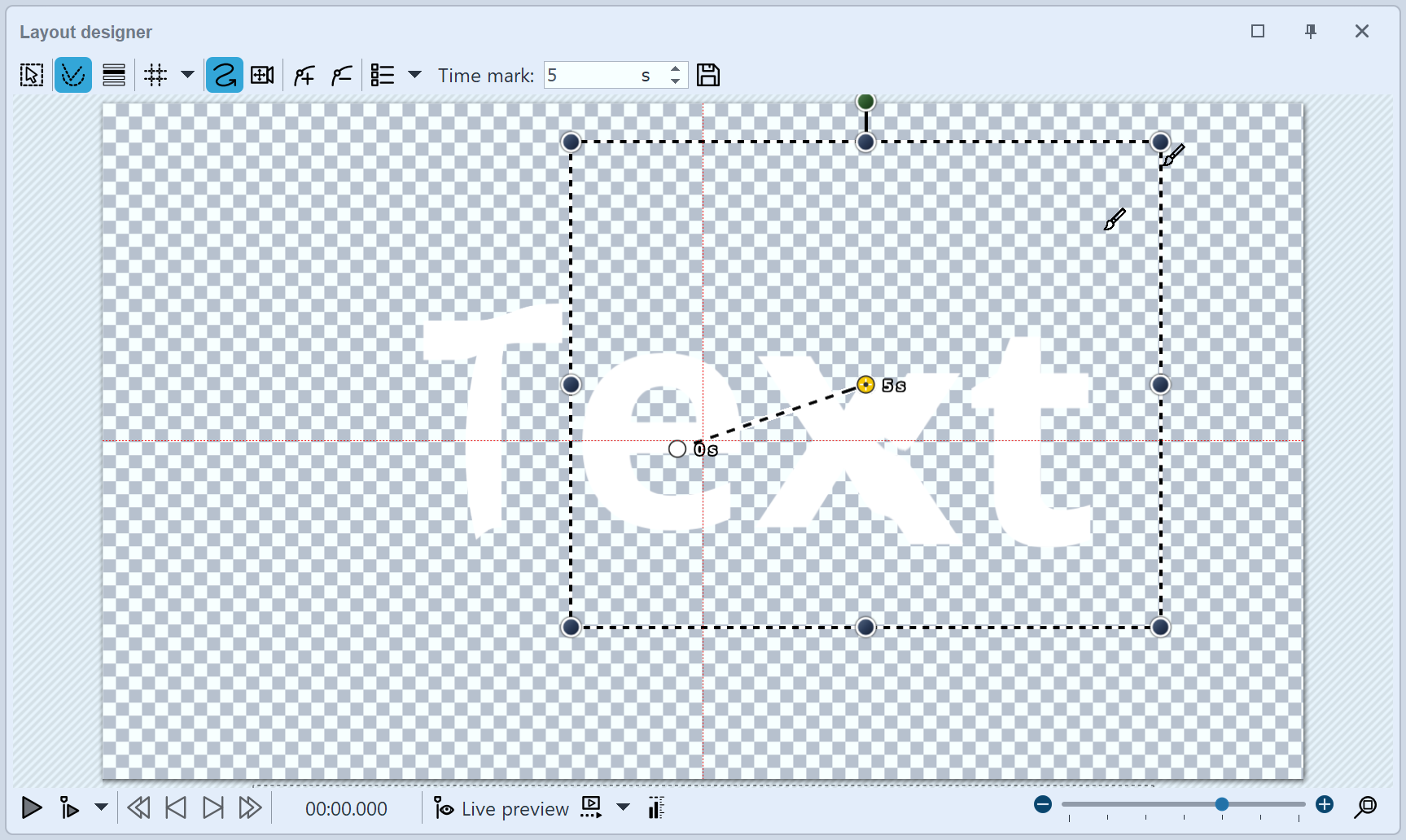1406x840 pixels.
Task: Toggle the grid display
Action: (155, 74)
